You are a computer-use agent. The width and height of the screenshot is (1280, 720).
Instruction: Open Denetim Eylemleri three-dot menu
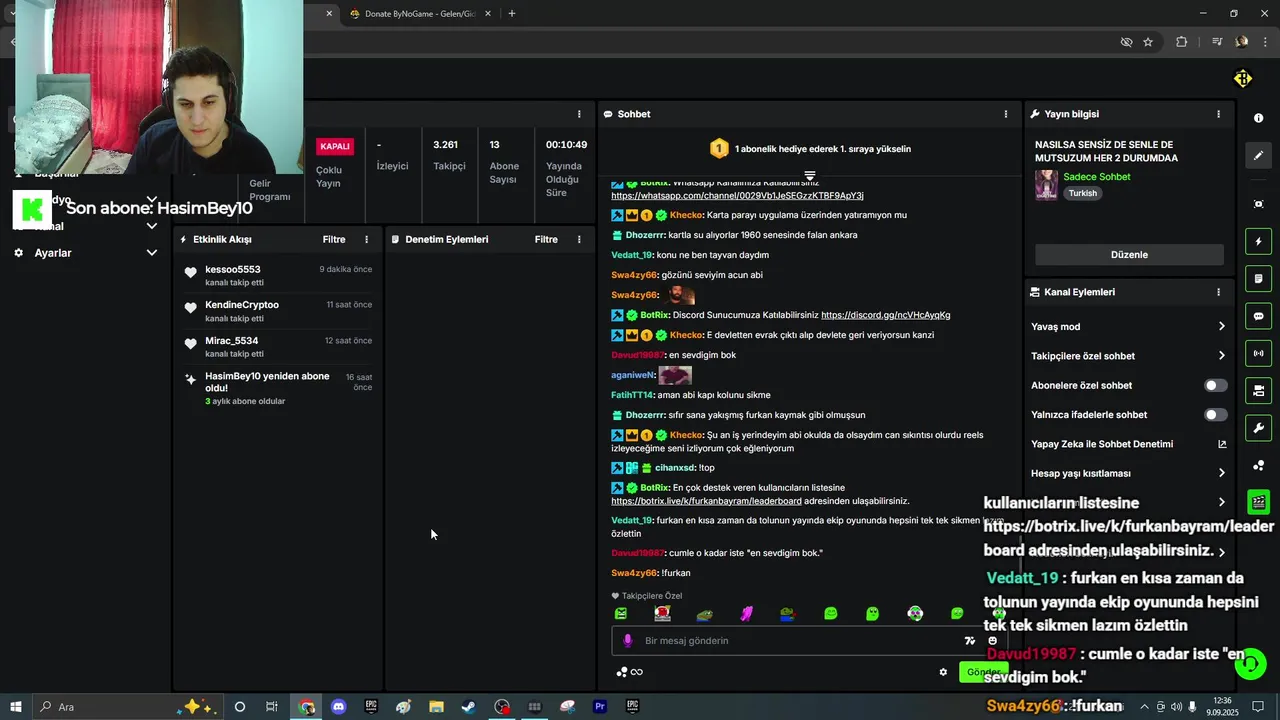(x=579, y=240)
